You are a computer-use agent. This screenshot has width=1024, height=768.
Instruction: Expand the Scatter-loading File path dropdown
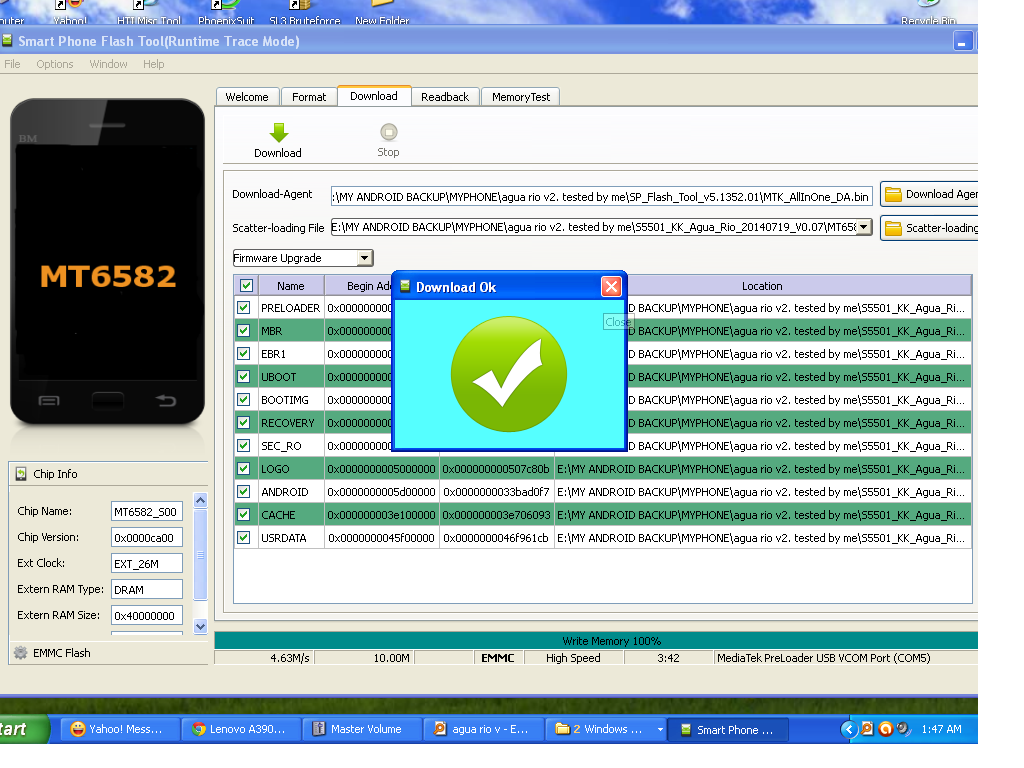coord(863,227)
